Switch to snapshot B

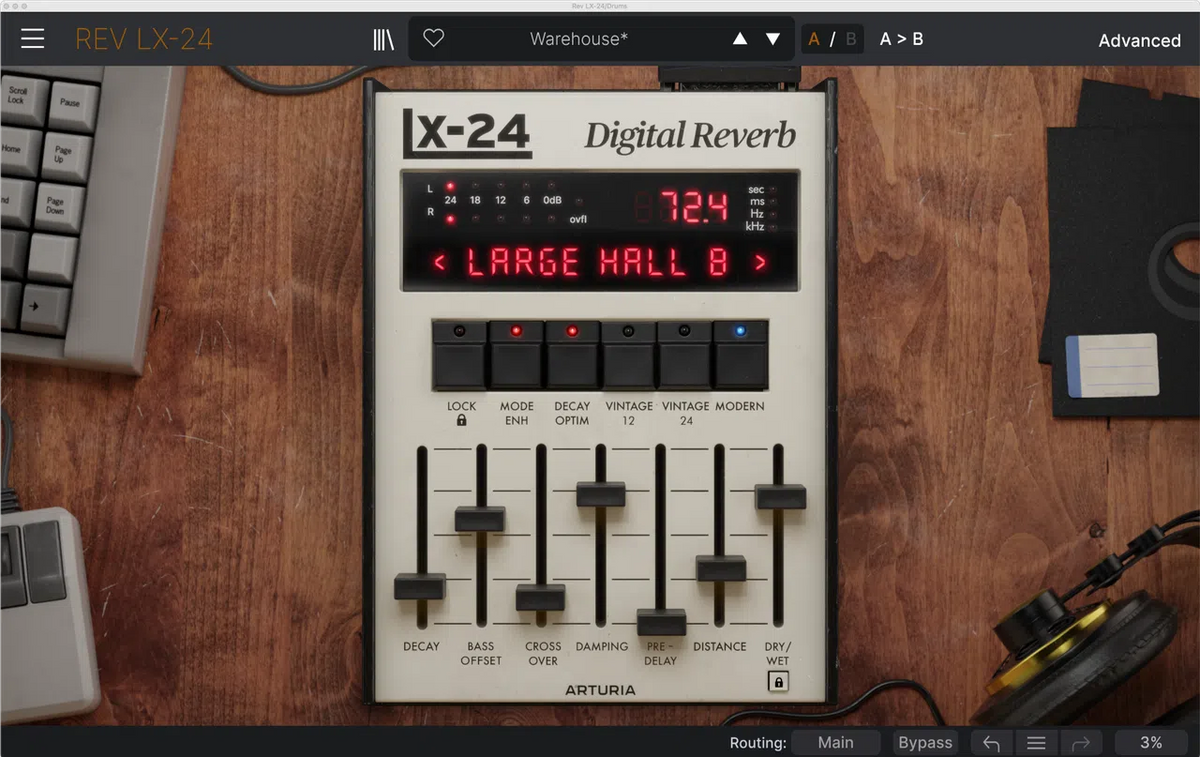tap(849, 38)
